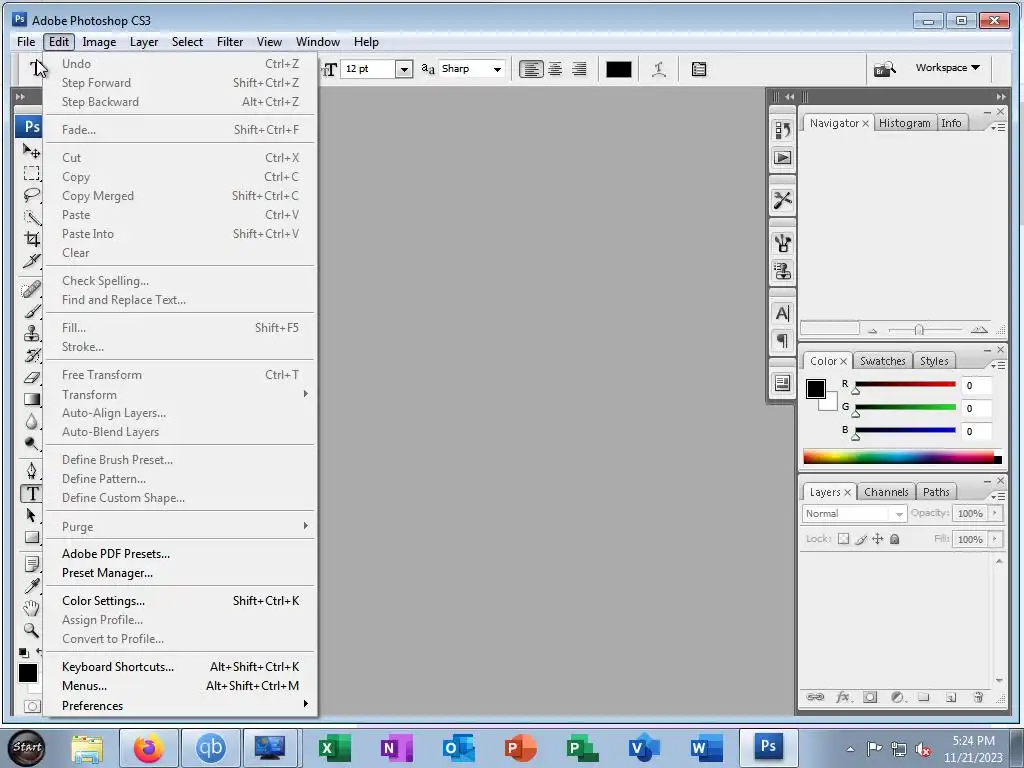Image resolution: width=1024 pixels, height=768 pixels.
Task: Select the Gradient tool
Action: 31,399
